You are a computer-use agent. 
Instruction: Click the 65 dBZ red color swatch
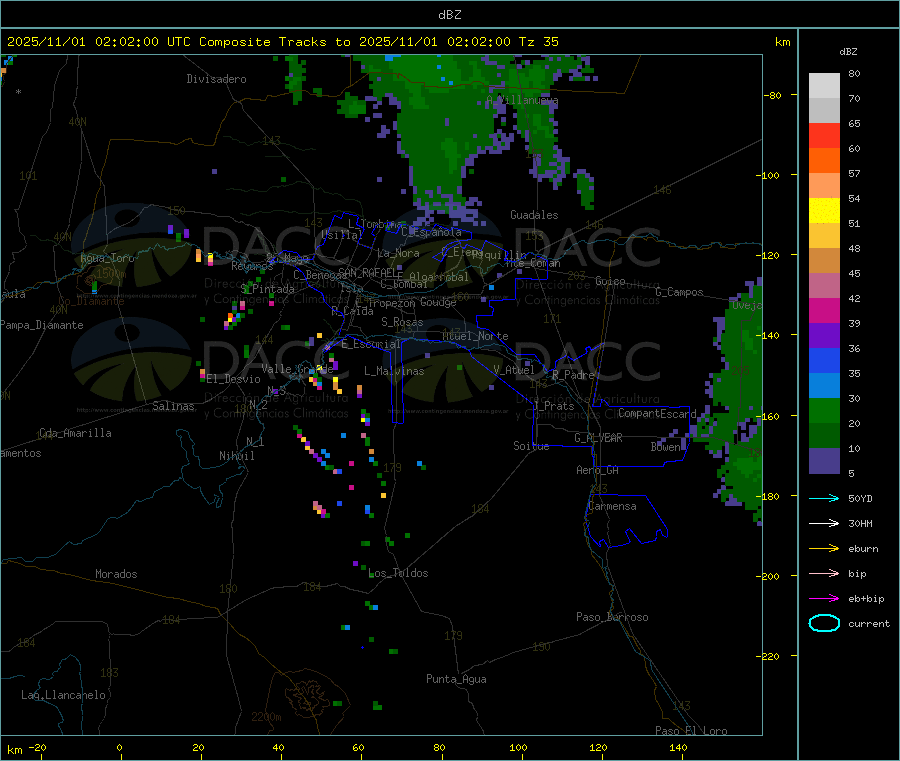point(824,135)
